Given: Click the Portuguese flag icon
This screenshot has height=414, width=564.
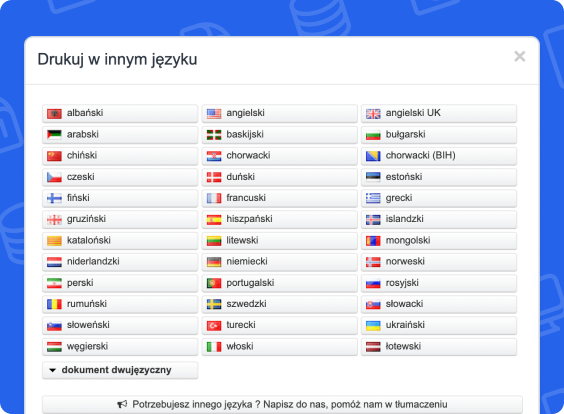Looking at the screenshot, I should coord(214,283).
